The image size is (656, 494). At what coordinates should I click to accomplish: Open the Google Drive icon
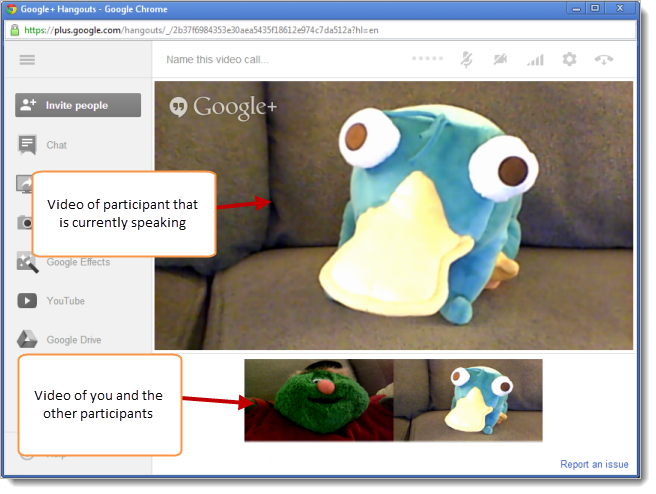point(27,339)
